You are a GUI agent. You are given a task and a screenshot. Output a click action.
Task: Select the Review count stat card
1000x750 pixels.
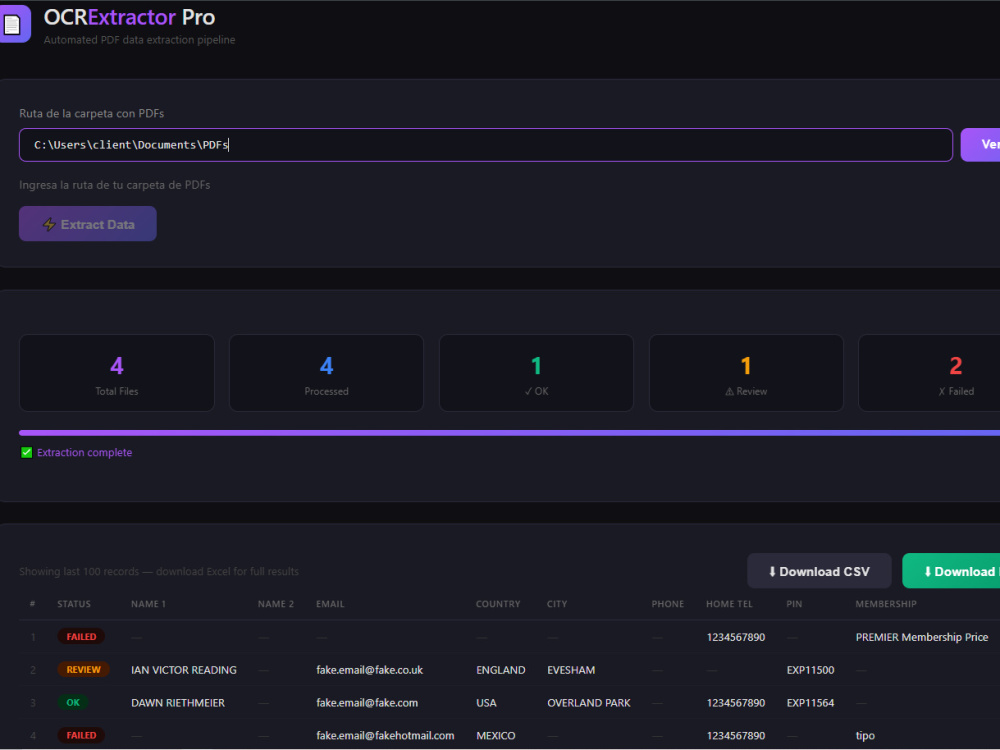click(x=746, y=373)
